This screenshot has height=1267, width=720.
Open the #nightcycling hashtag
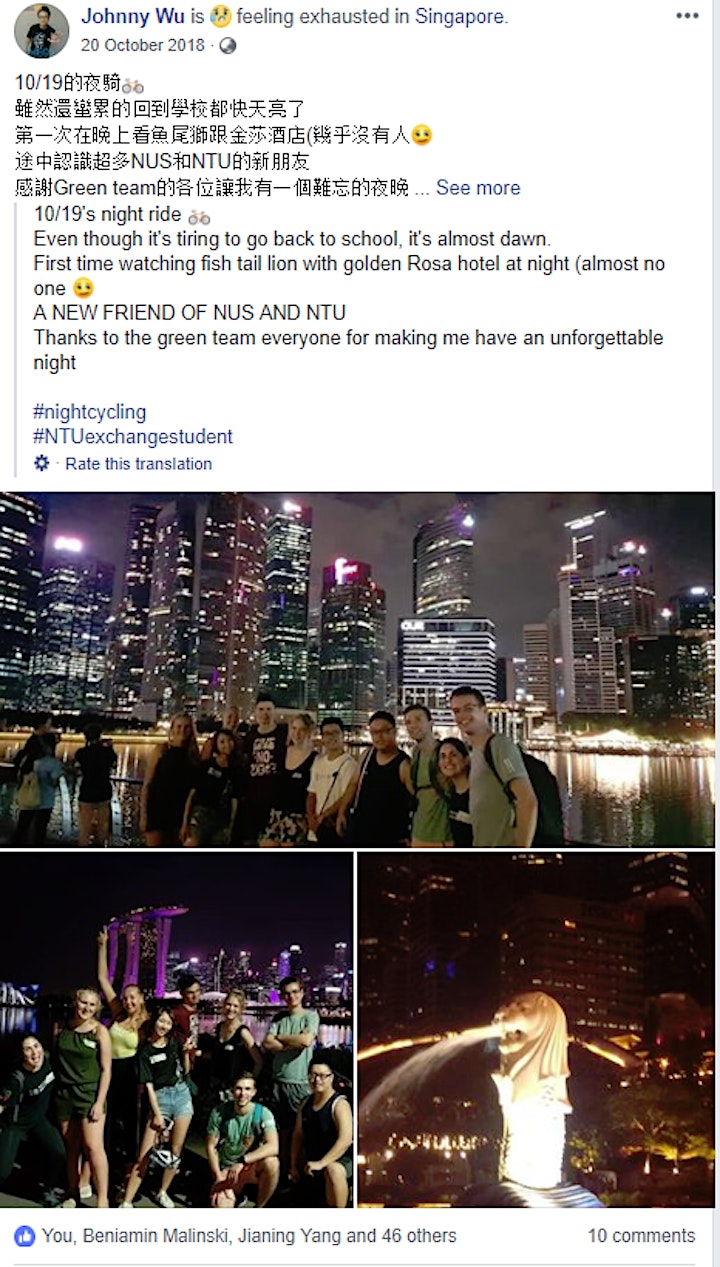click(90, 411)
